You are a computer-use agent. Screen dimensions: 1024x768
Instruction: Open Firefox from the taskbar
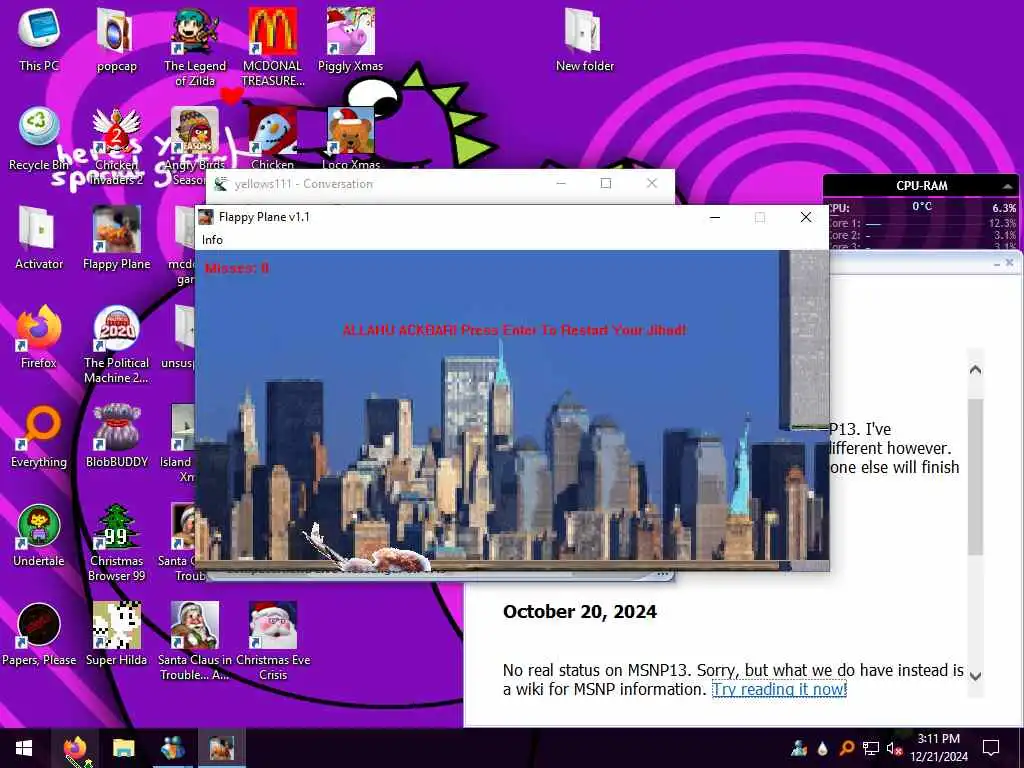pos(76,748)
